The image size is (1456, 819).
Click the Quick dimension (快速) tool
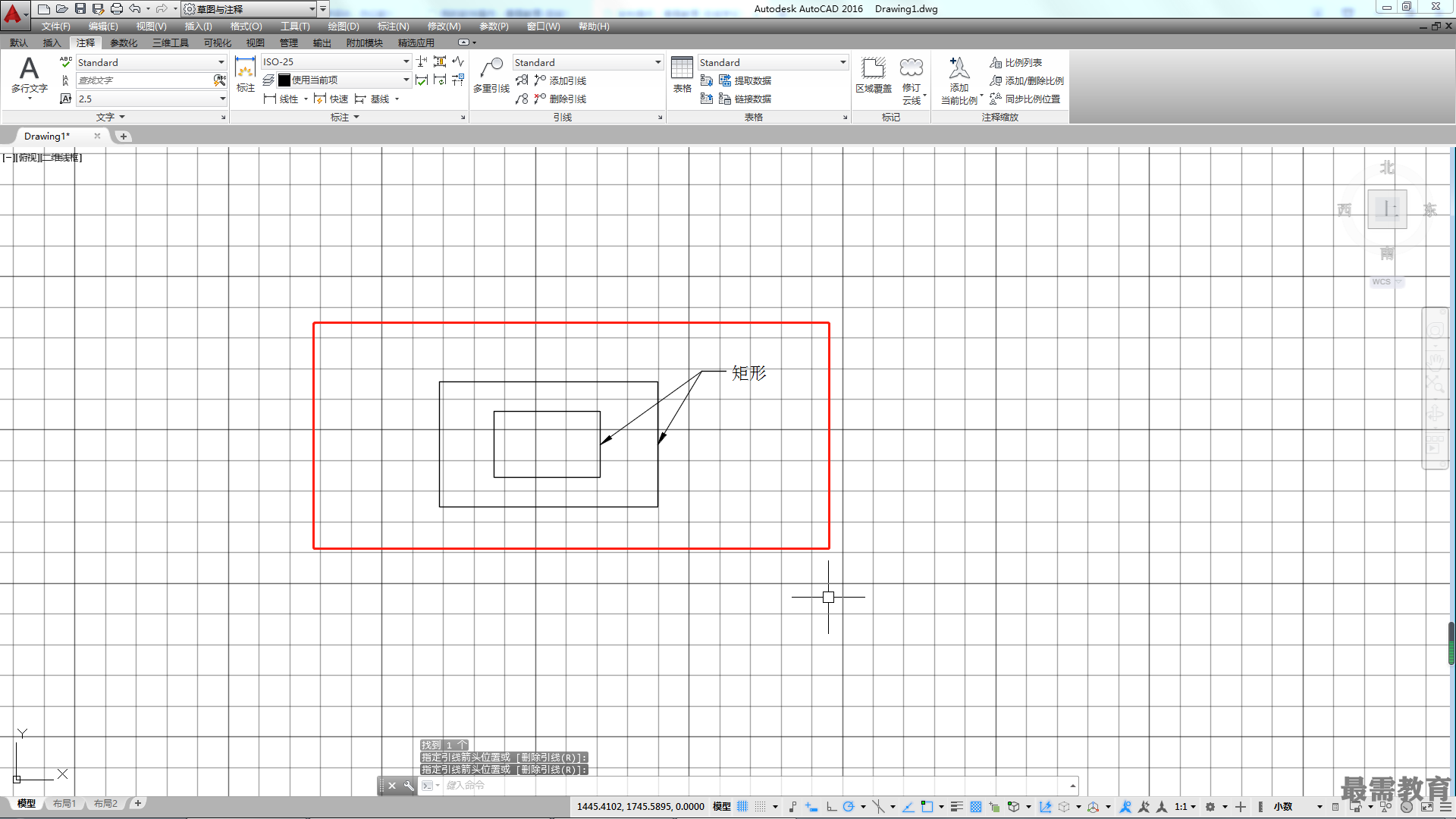pyautogui.click(x=331, y=99)
